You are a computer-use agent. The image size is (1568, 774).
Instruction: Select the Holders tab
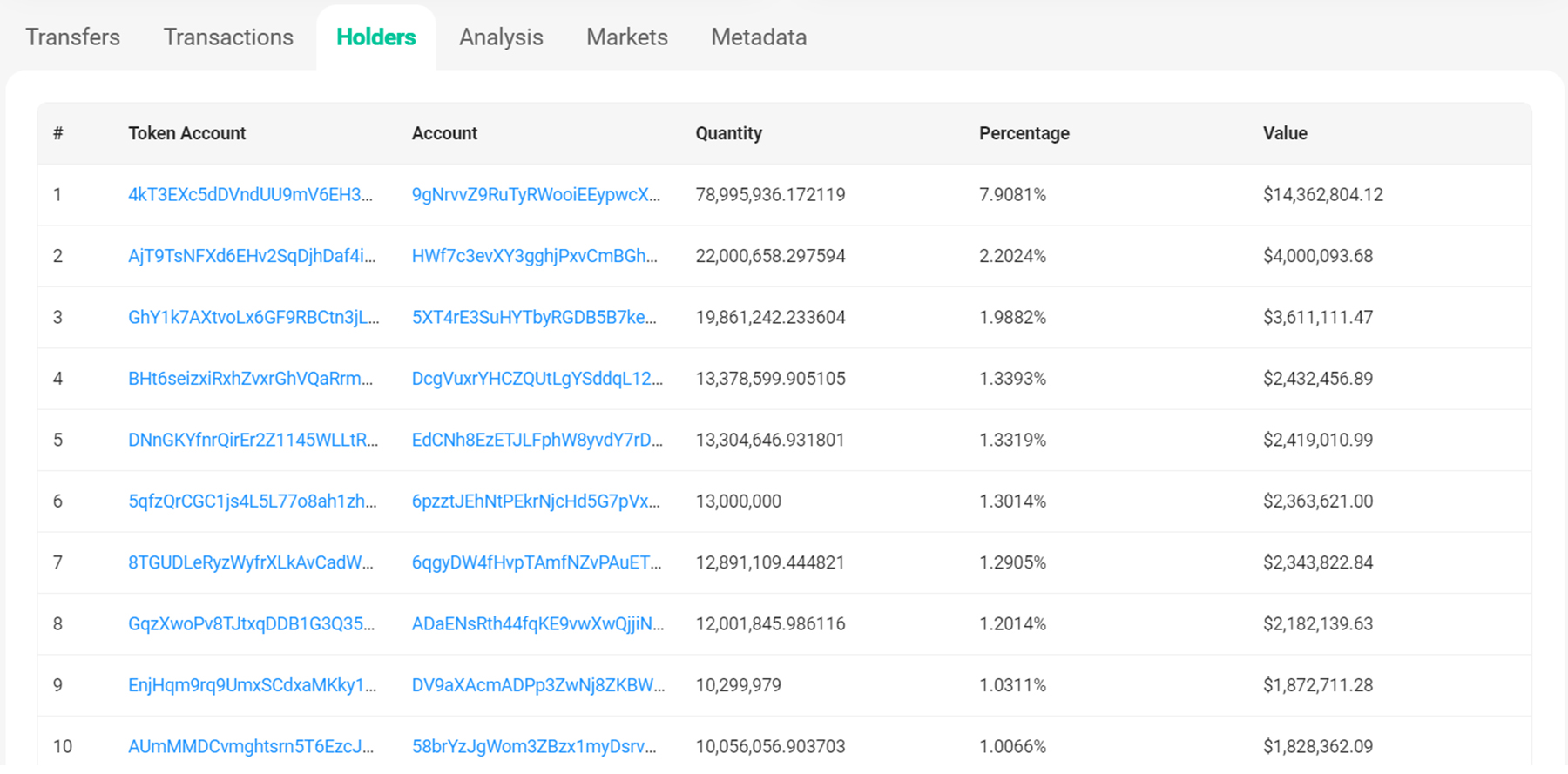point(375,37)
